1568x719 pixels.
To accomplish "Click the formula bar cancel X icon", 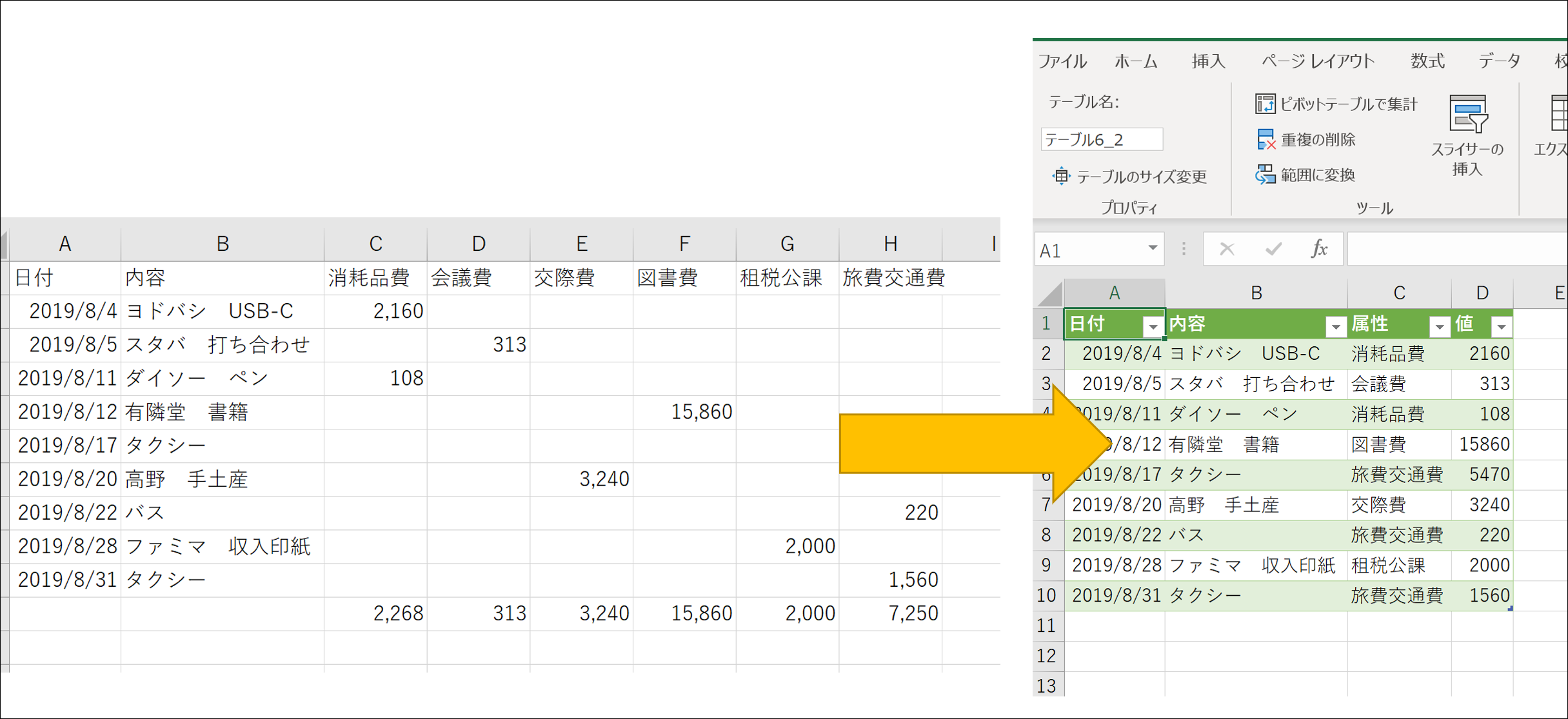I will click(x=1227, y=249).
